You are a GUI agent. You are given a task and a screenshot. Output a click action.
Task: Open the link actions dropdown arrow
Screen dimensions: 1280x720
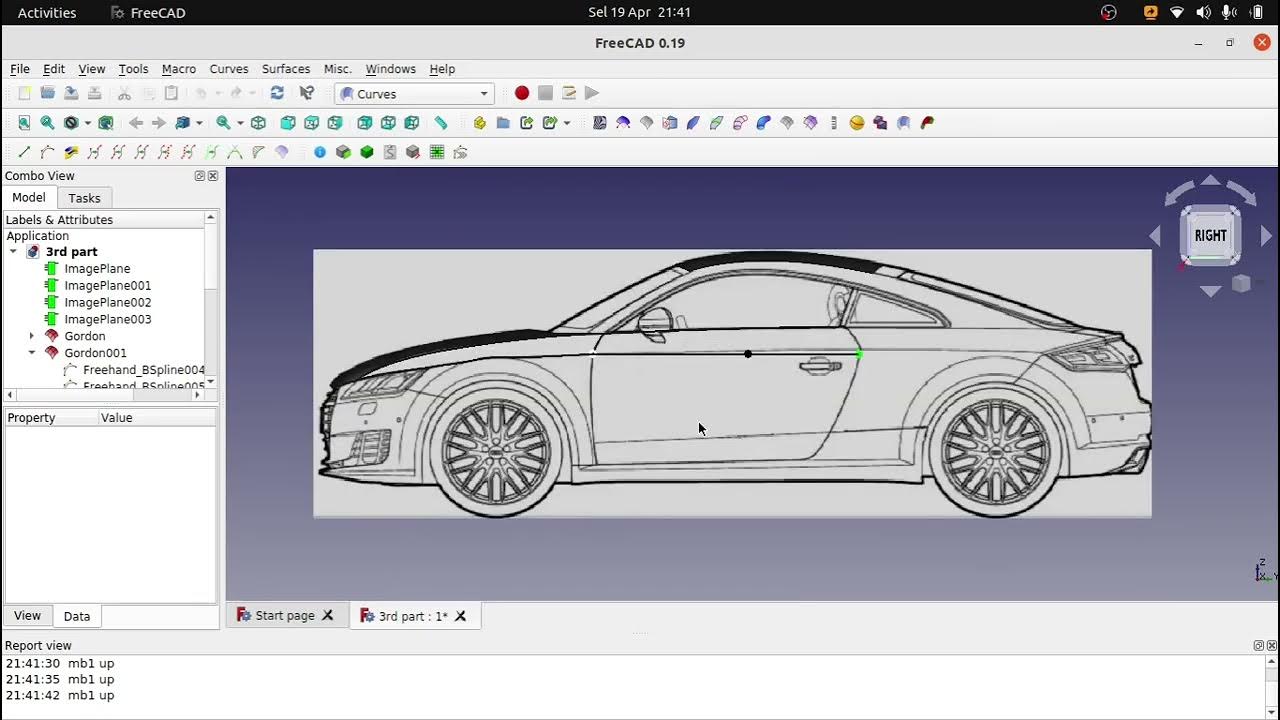pos(567,123)
